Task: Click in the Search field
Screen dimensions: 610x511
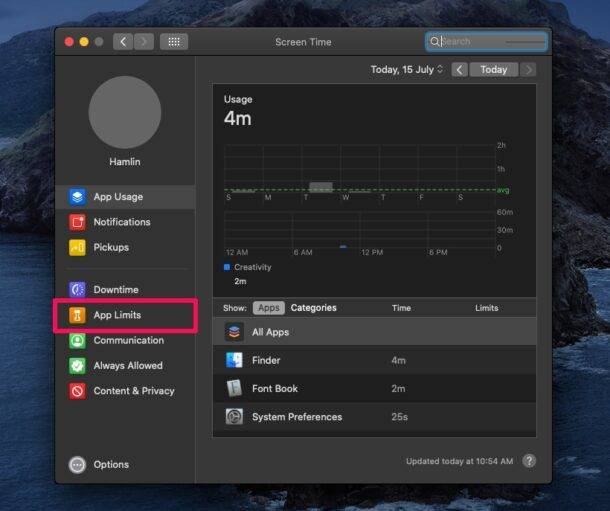Action: point(487,41)
